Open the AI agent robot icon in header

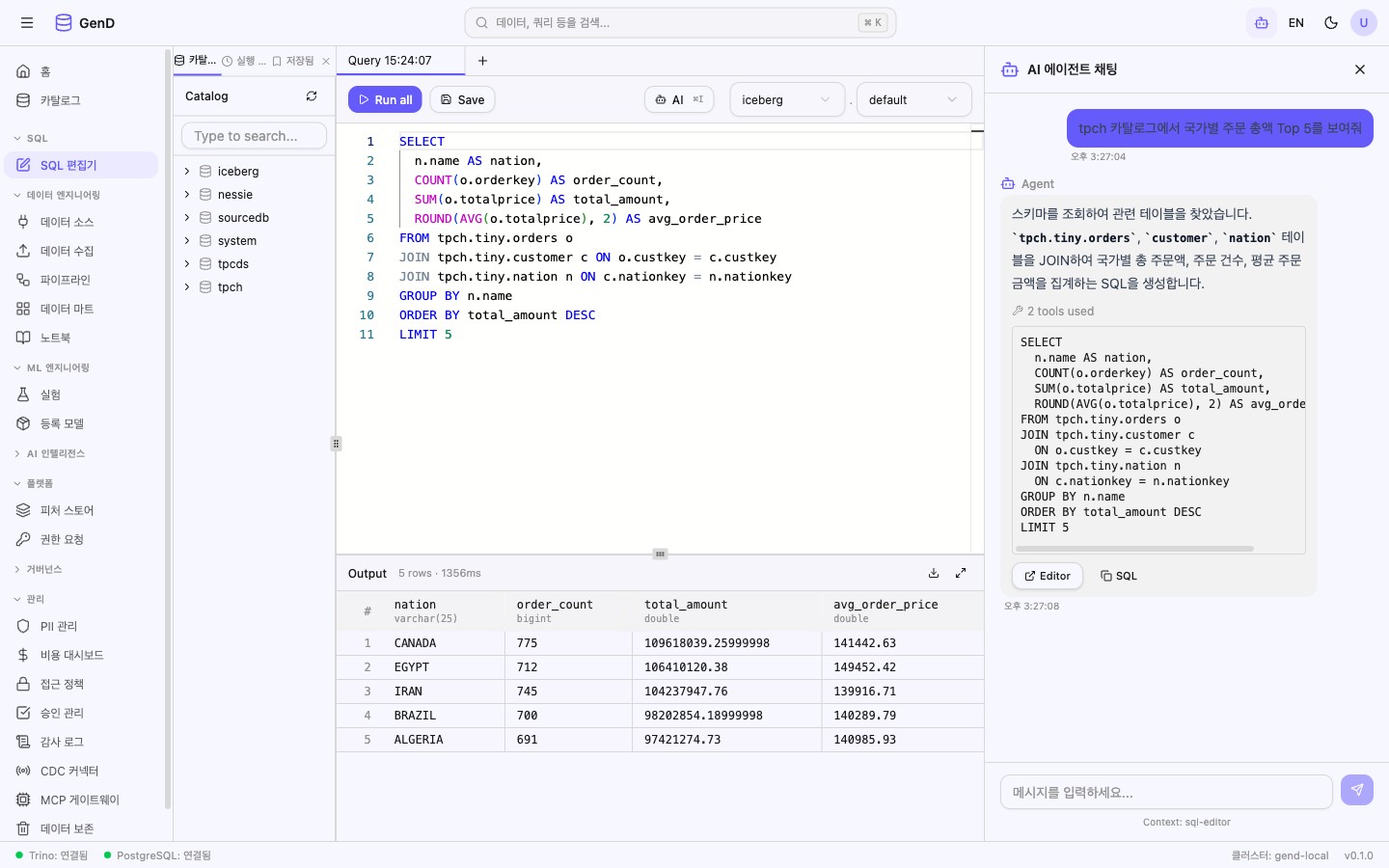[x=1262, y=23]
